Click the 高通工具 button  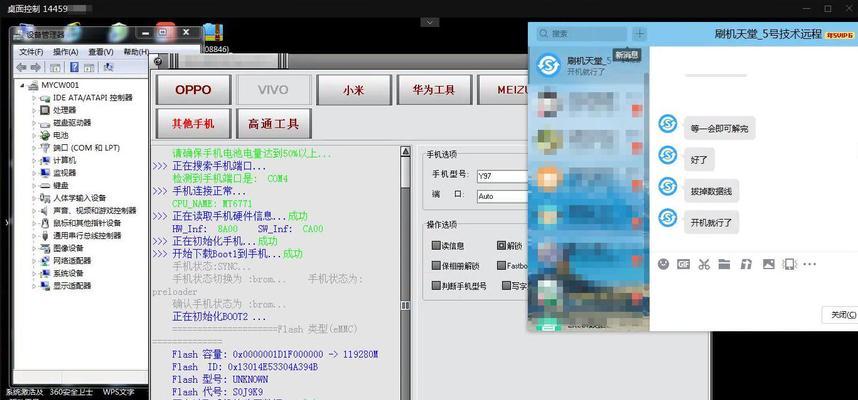(x=274, y=124)
